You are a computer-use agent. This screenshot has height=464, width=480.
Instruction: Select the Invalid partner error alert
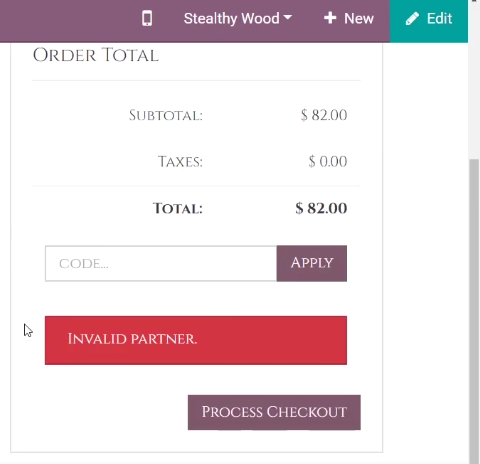(196, 340)
